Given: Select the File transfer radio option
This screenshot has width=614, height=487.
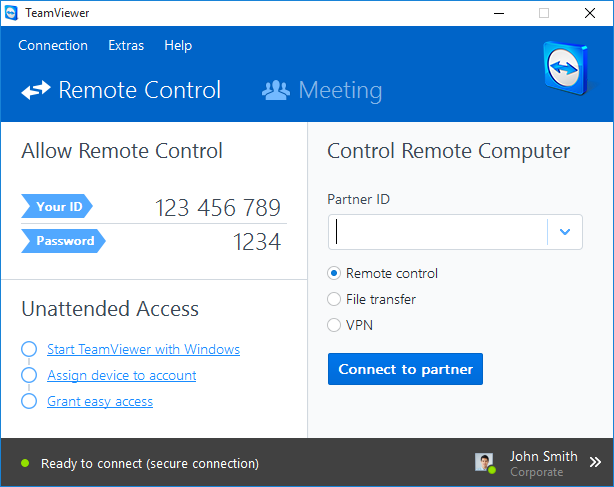Looking at the screenshot, I should click(335, 299).
